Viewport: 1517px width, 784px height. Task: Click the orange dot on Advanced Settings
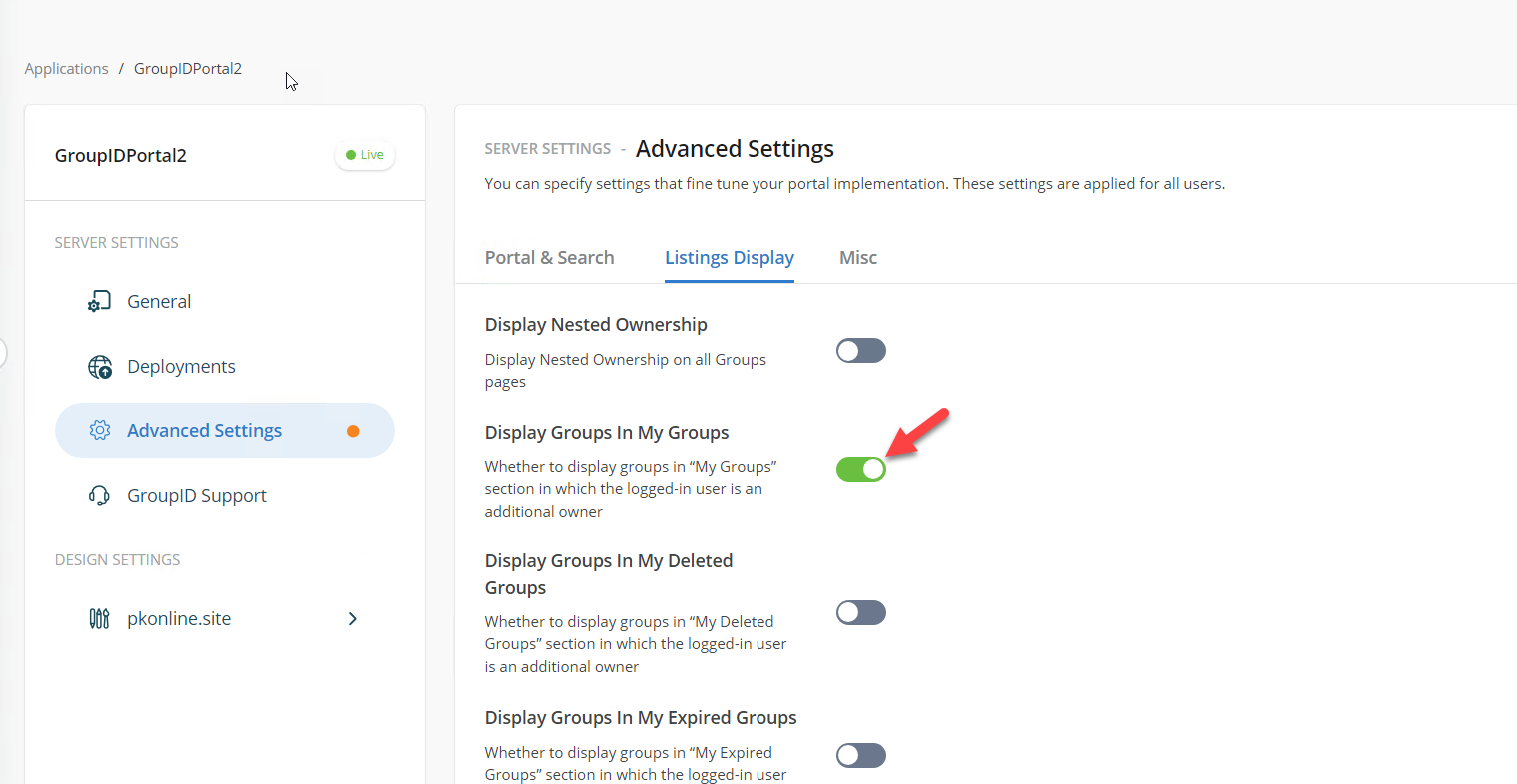tap(353, 430)
